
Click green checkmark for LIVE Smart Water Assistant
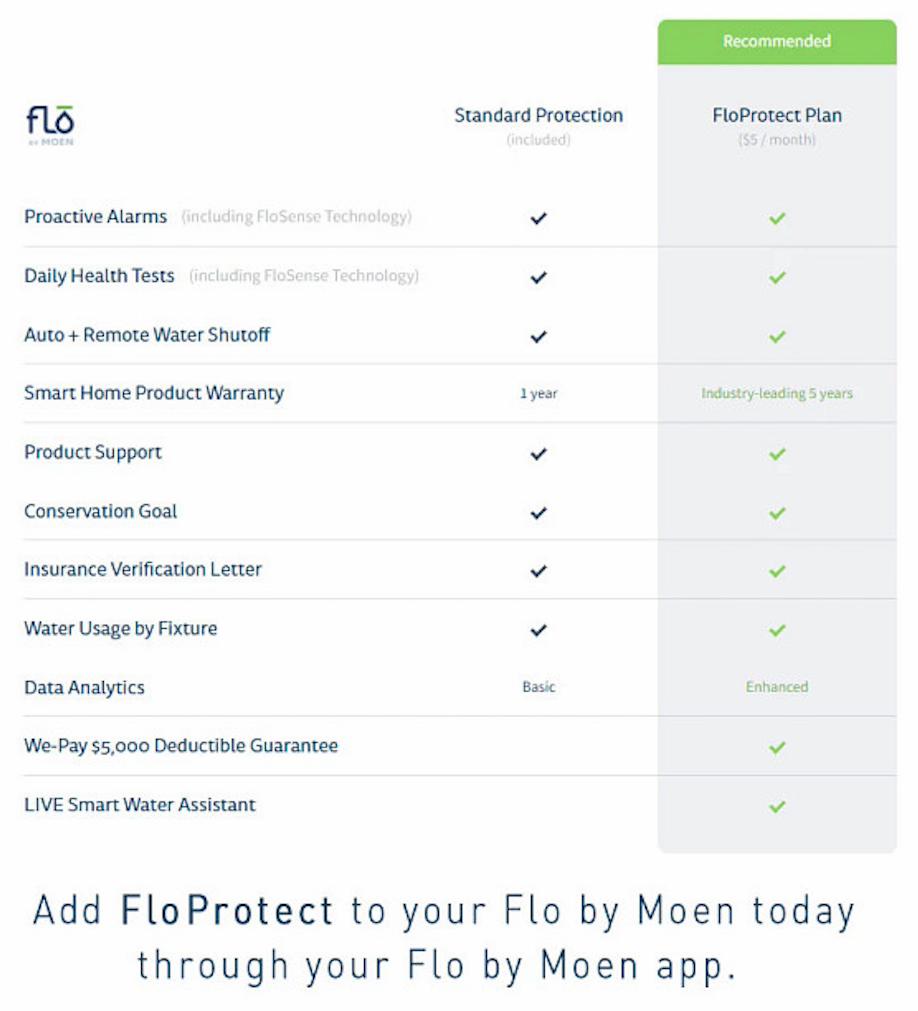[777, 806]
